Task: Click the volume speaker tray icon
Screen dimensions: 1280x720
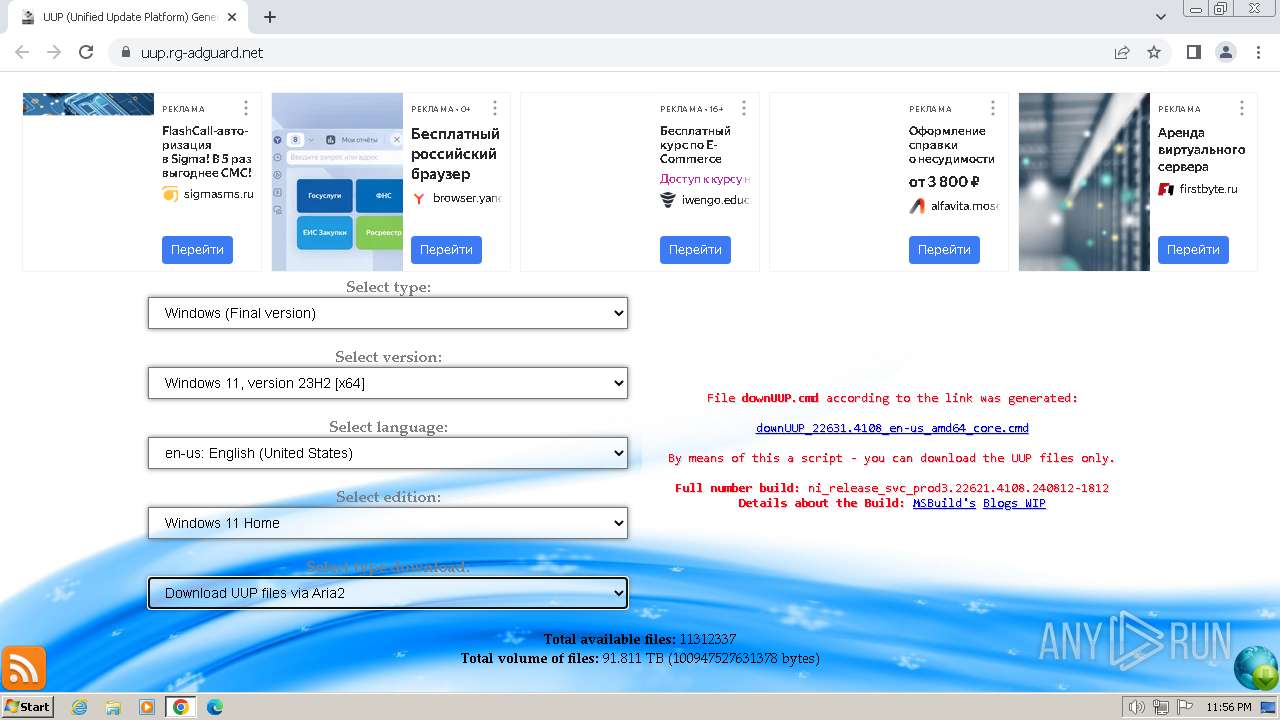Action: (1137, 707)
